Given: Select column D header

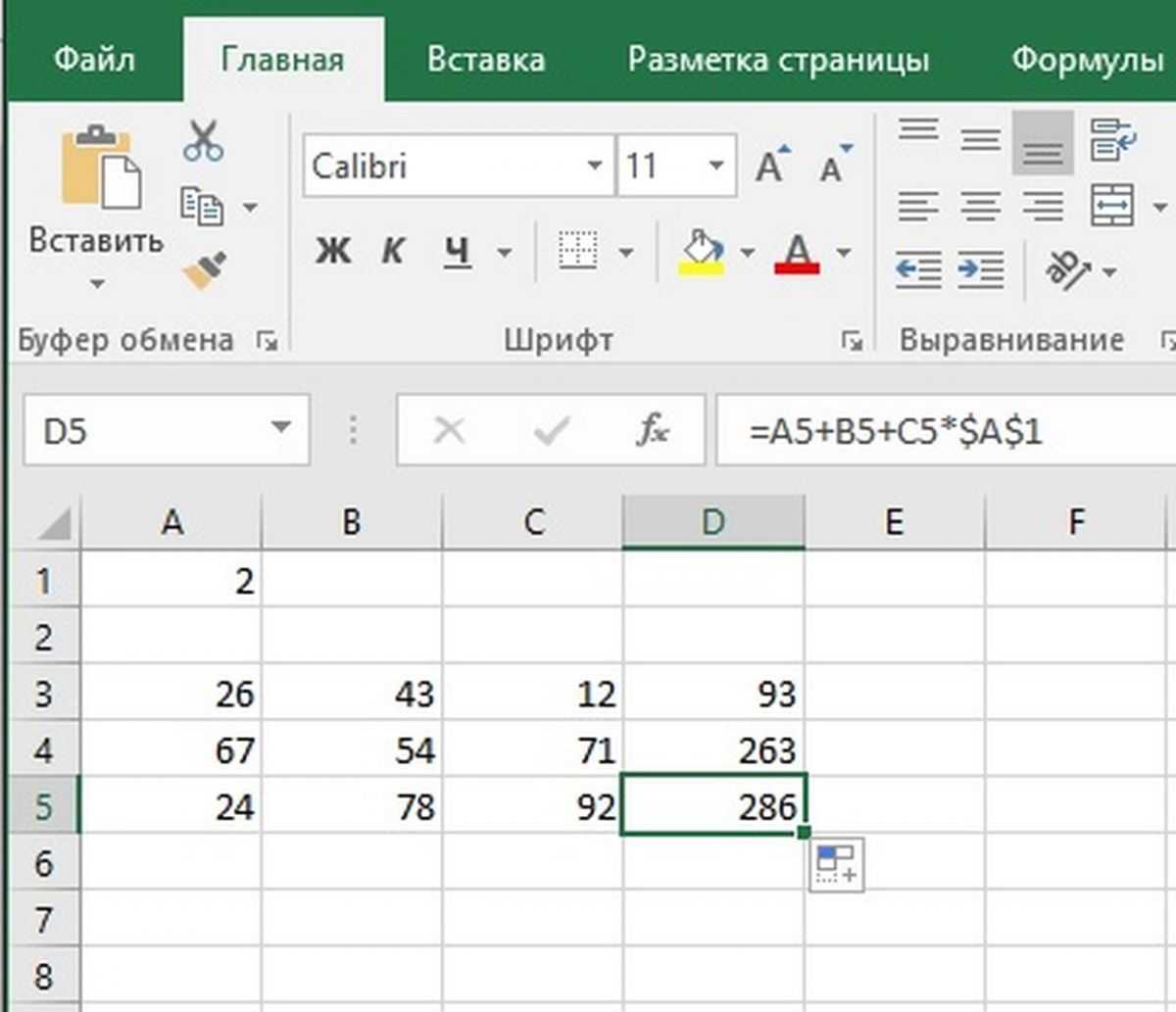Looking at the screenshot, I should click(x=713, y=522).
